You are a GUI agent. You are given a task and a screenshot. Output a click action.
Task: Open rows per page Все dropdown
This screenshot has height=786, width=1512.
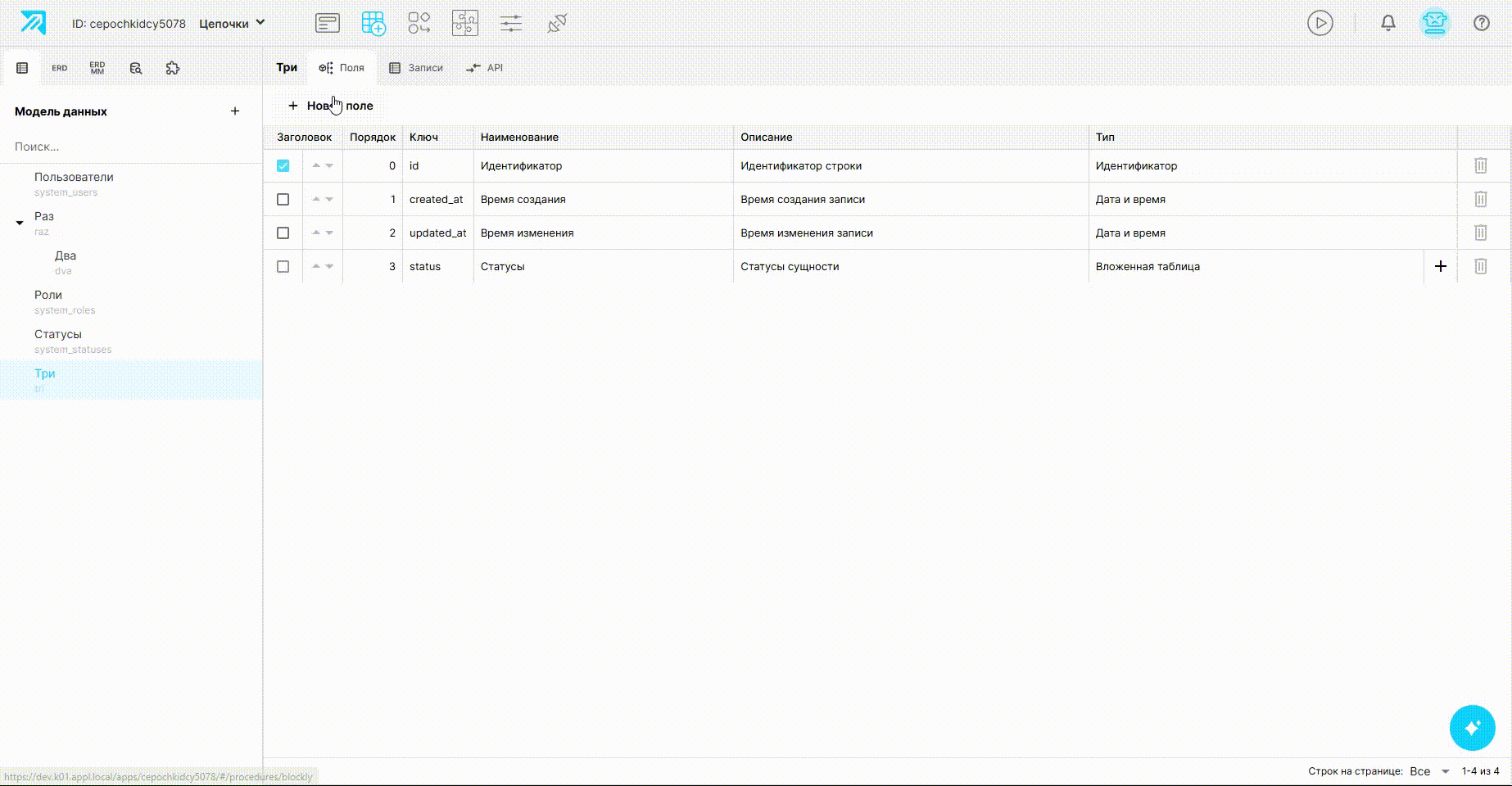[x=1429, y=771]
